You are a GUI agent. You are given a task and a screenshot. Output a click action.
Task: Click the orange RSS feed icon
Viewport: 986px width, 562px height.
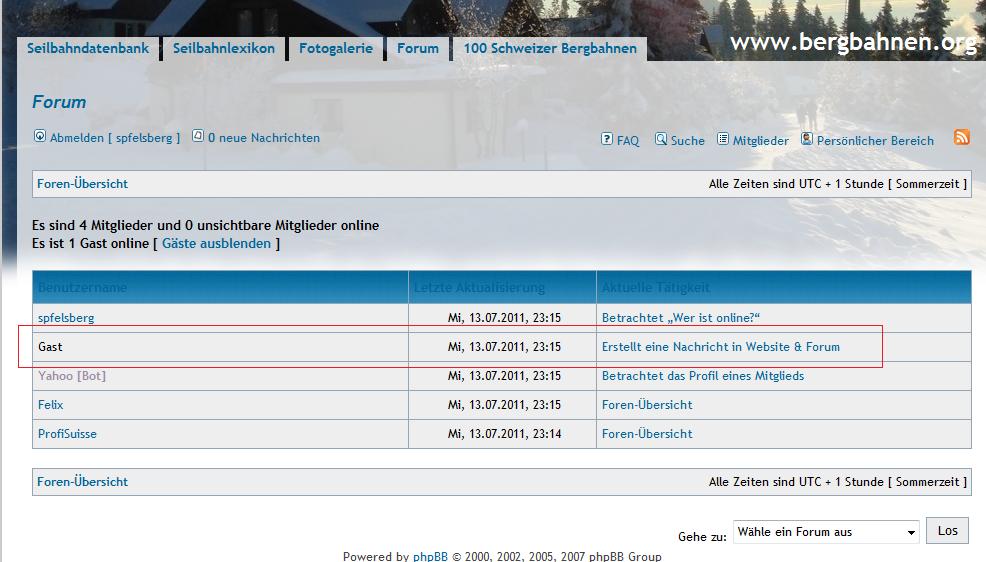click(x=962, y=138)
